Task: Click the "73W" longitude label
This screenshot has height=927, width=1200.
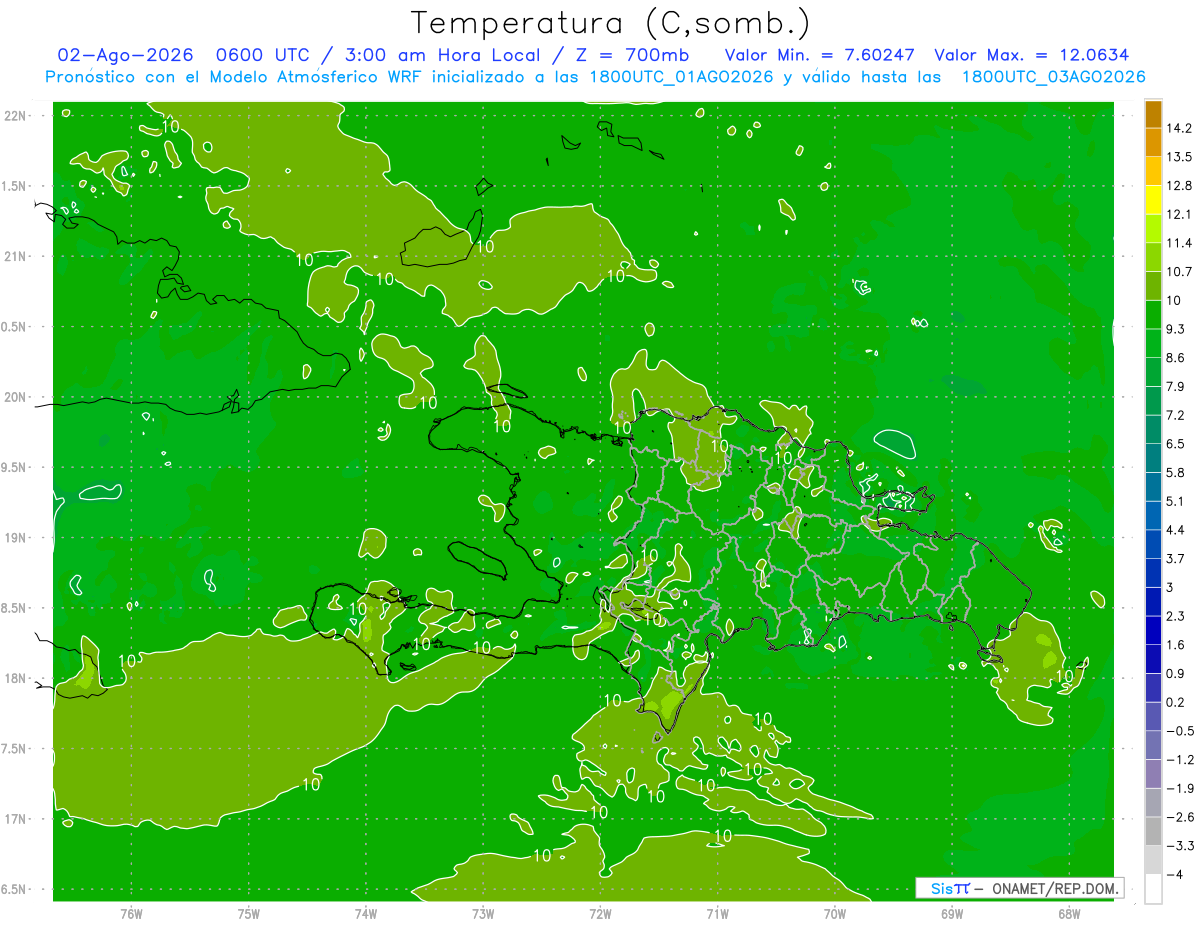Action: point(483,913)
